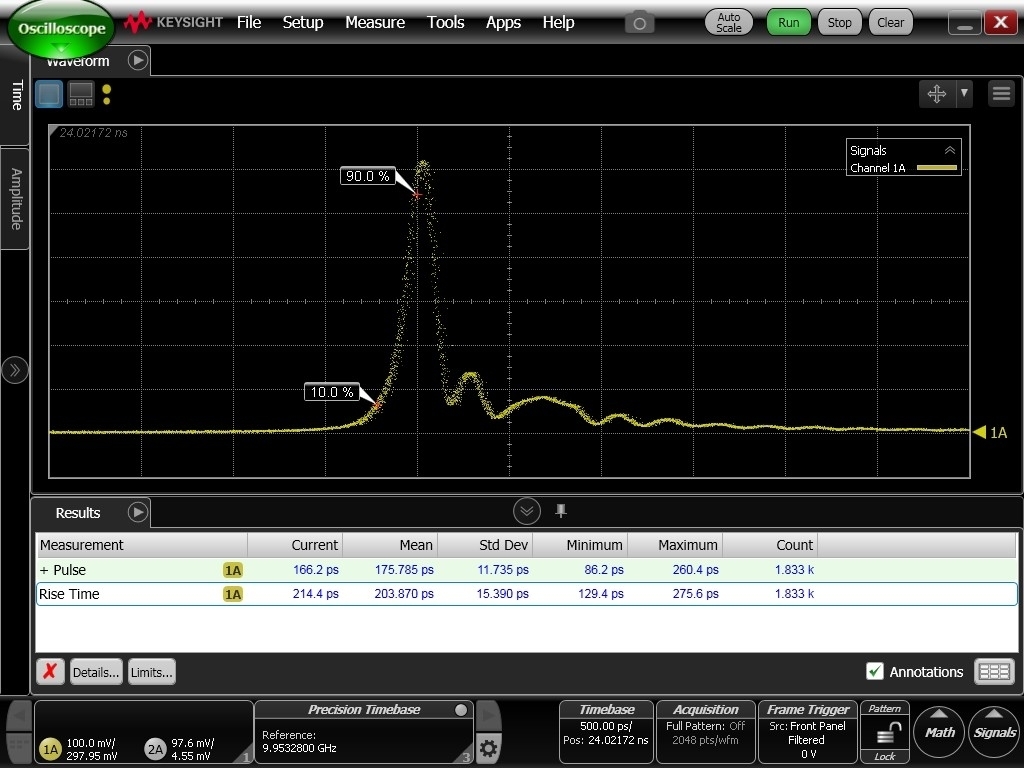1024x768 pixels.
Task: Click the Channel 1A yellow legend swatch
Action: tap(936, 168)
